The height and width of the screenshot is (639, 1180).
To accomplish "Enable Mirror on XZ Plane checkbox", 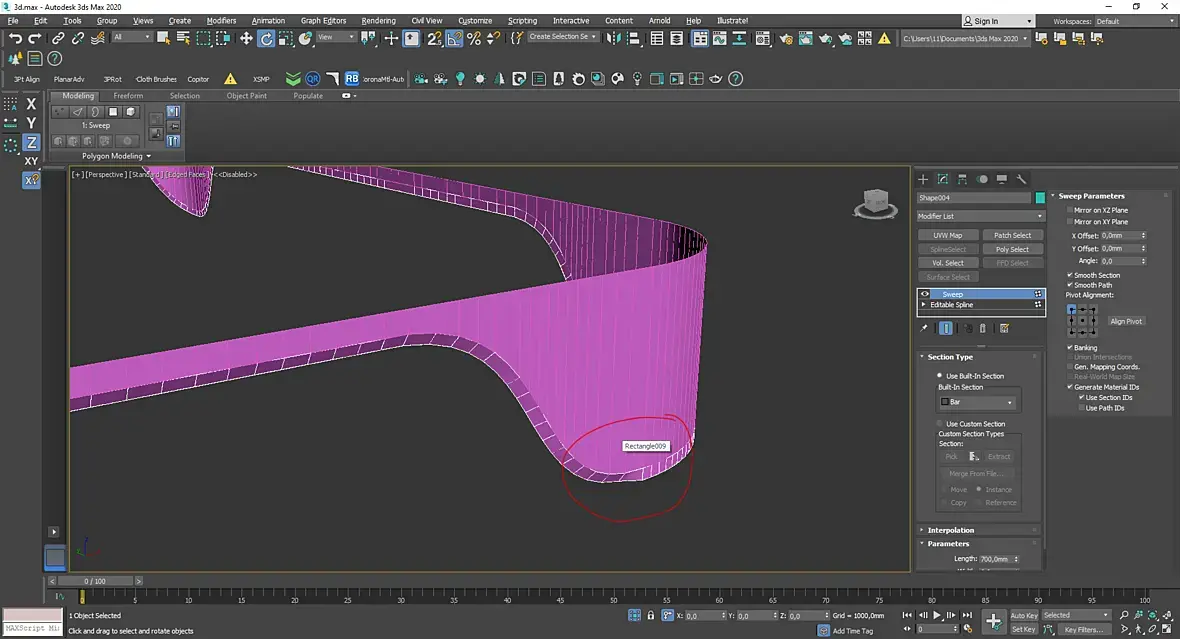I will [x=1070, y=211].
